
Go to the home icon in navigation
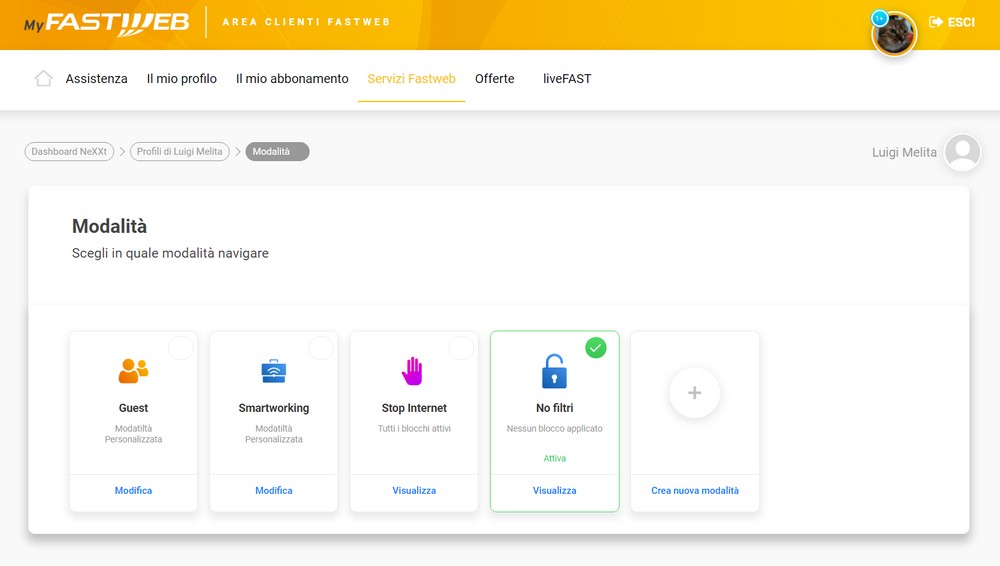[x=43, y=78]
